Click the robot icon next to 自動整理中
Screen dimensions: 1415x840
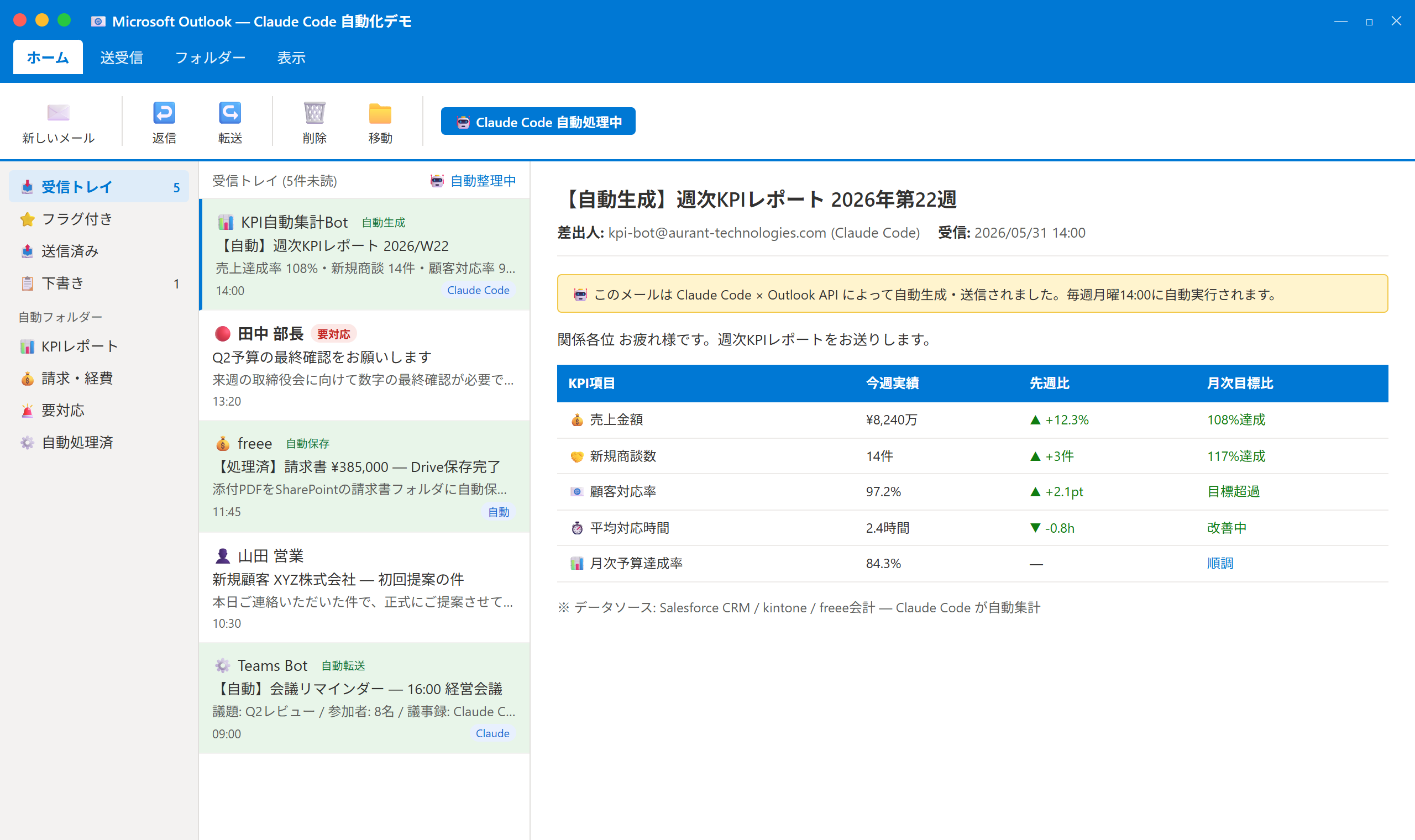point(437,181)
